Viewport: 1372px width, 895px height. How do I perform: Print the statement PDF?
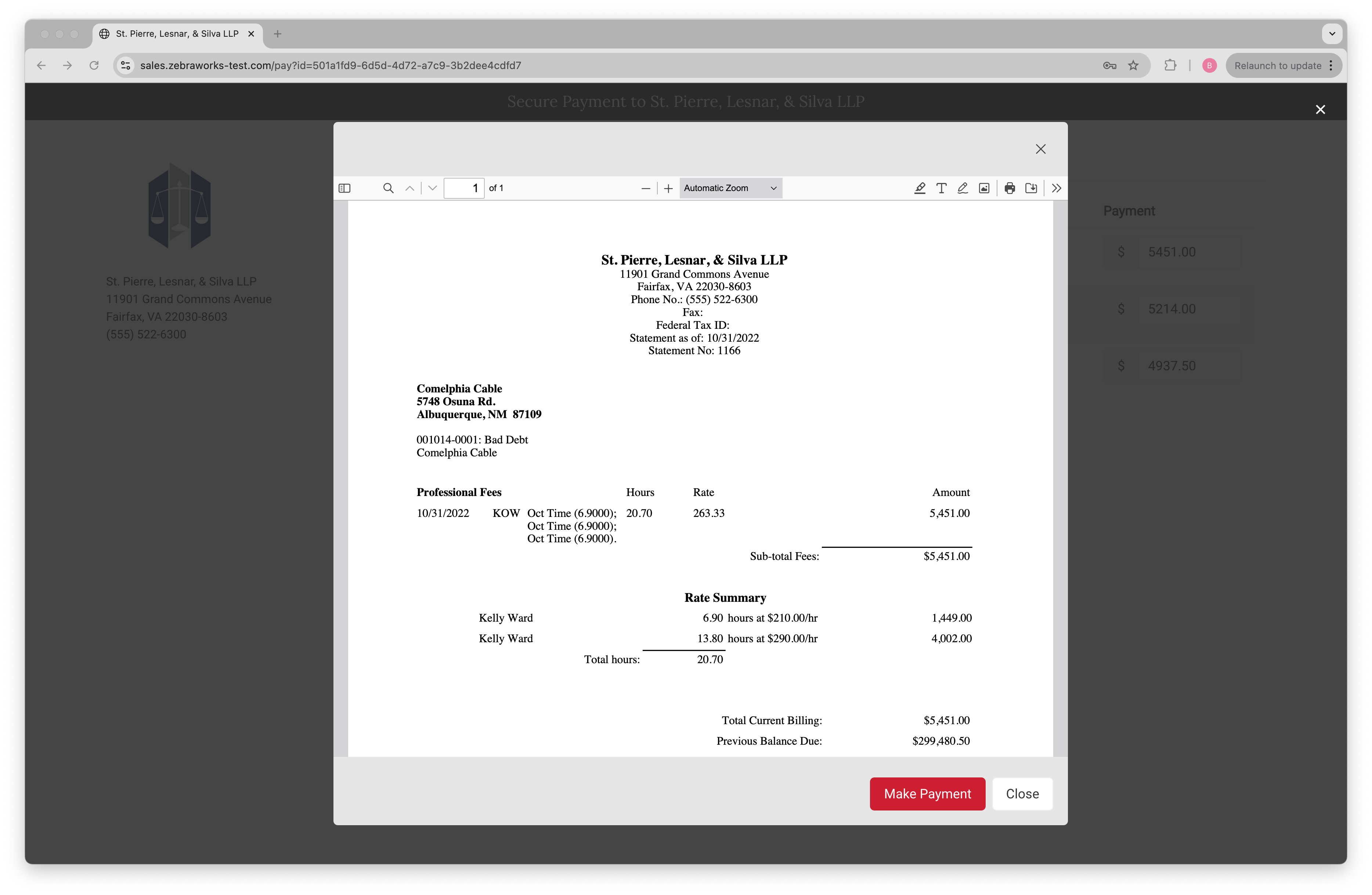1010,188
